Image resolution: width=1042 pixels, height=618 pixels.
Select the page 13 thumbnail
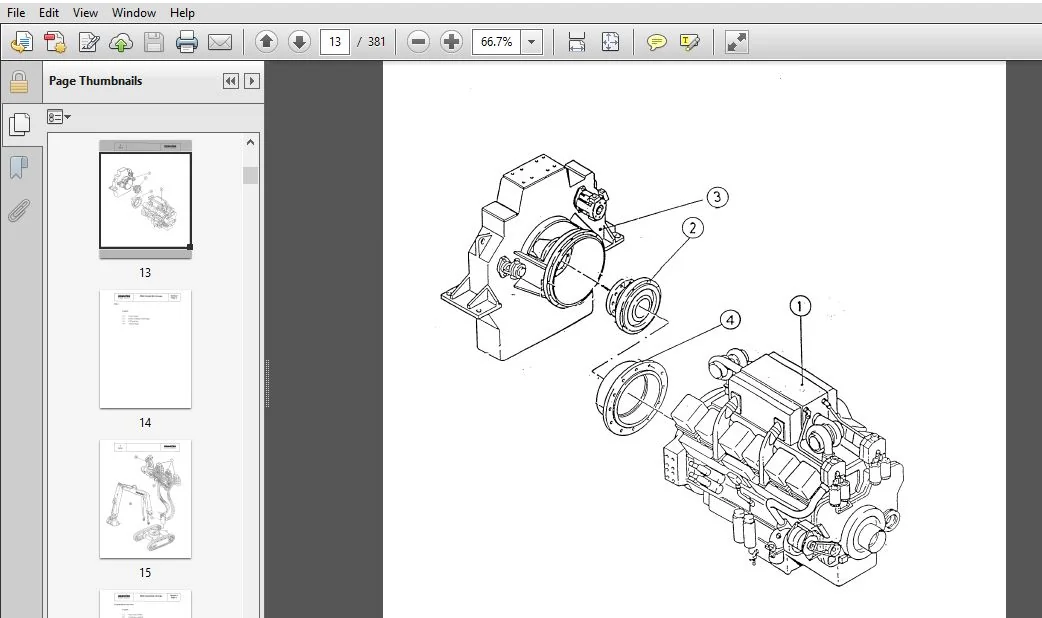click(145, 199)
